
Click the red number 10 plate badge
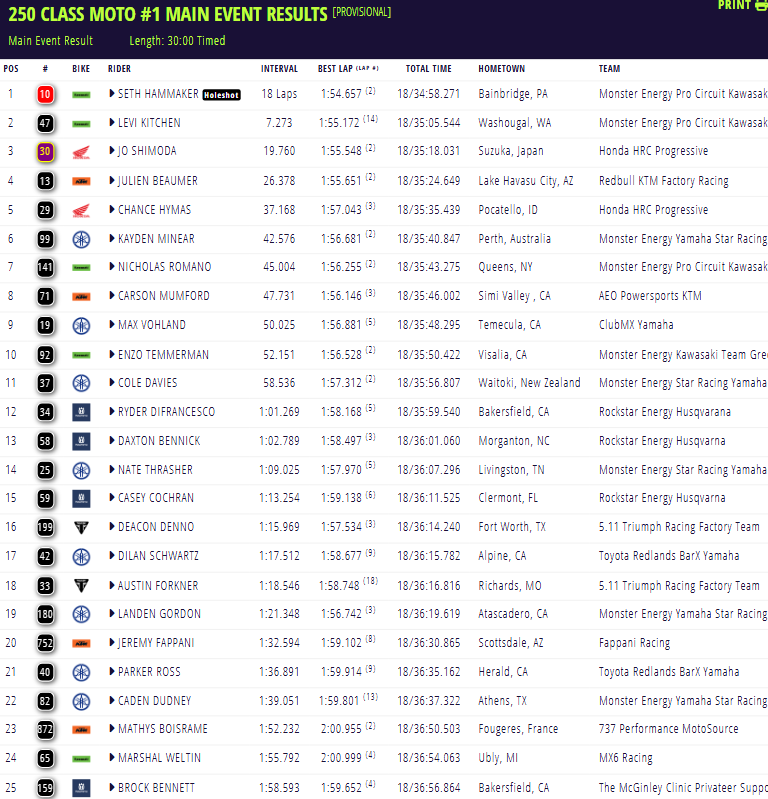pos(45,94)
